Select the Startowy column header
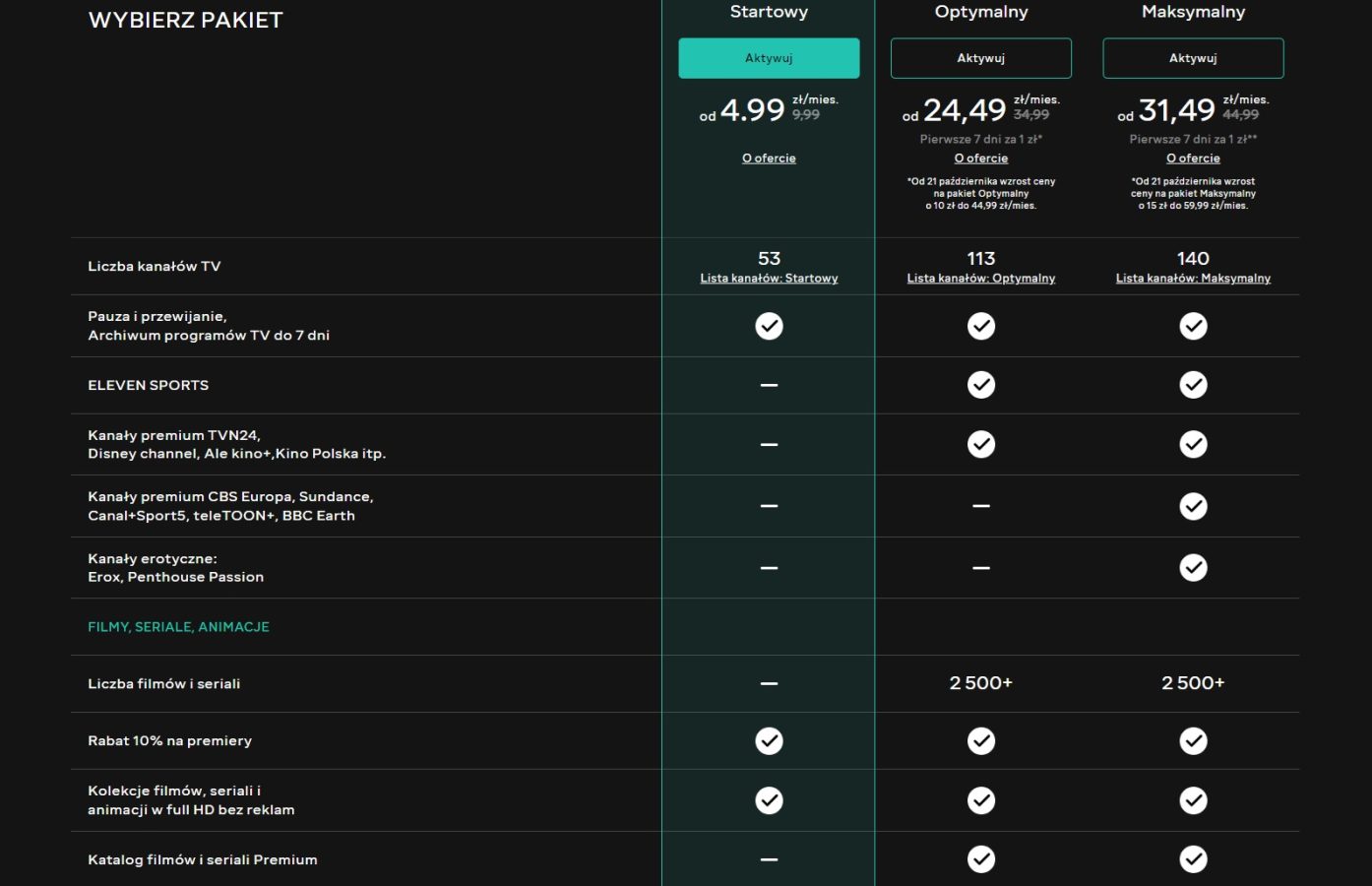The width and height of the screenshot is (1372, 886). coord(769,12)
